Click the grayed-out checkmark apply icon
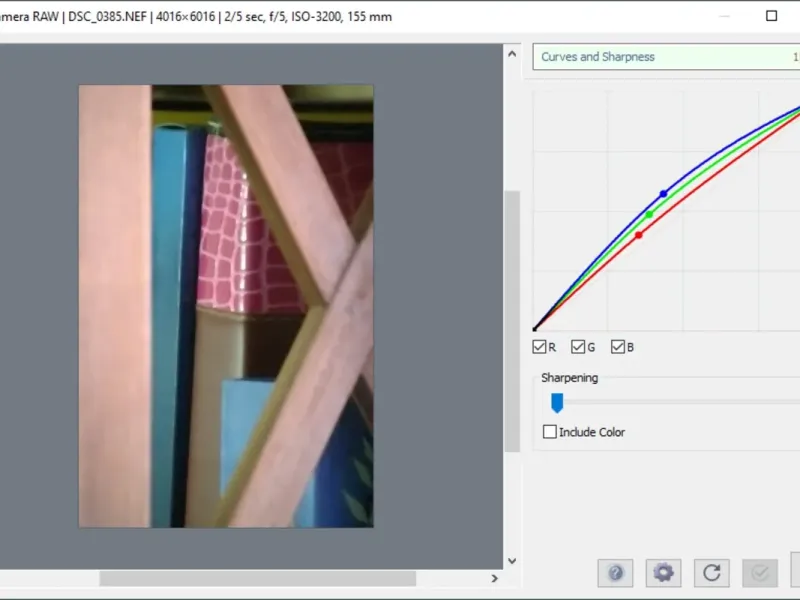This screenshot has width=800, height=600. coord(760,573)
